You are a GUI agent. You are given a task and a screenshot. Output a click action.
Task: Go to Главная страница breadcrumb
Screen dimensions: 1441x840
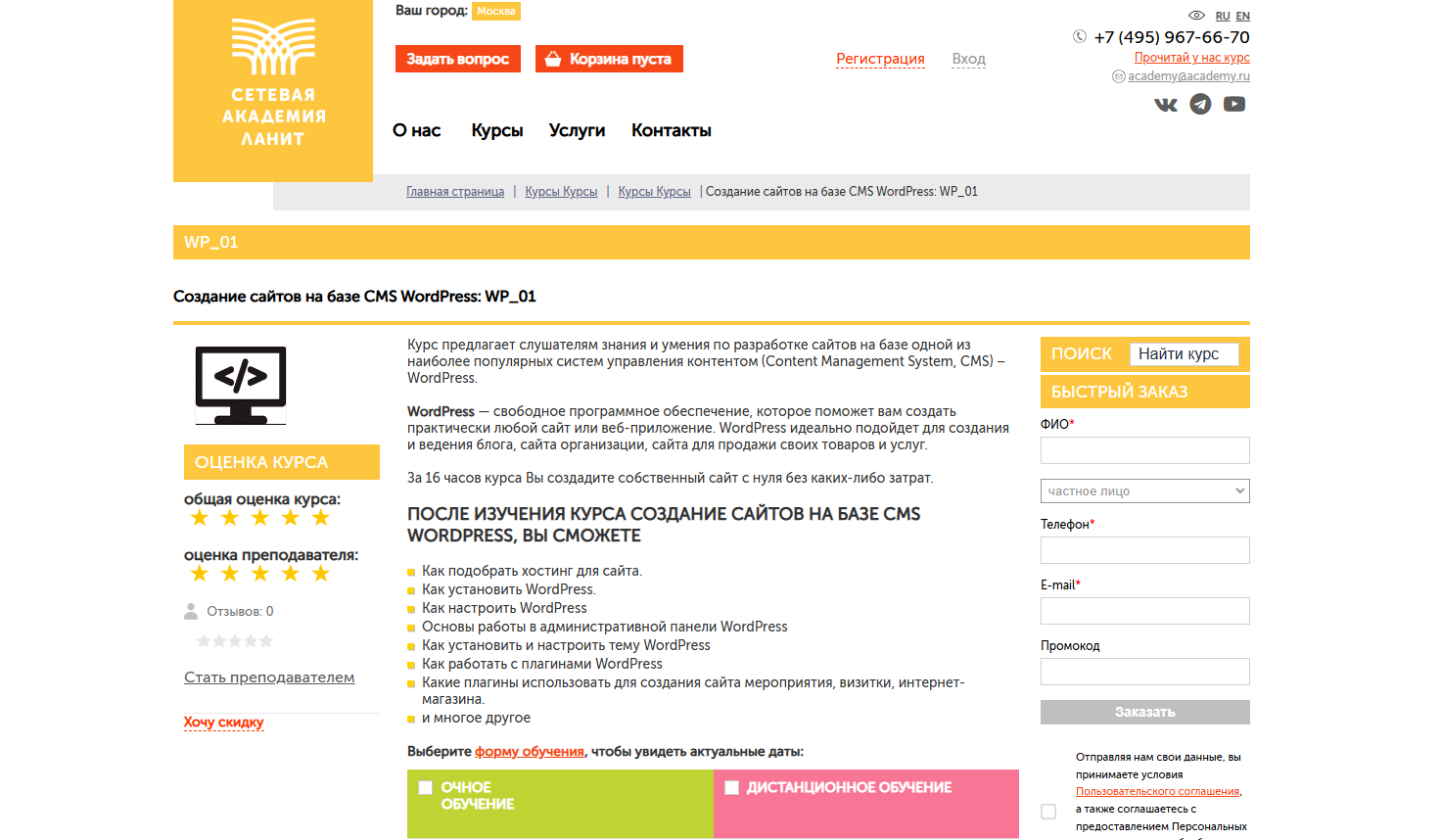click(x=455, y=192)
